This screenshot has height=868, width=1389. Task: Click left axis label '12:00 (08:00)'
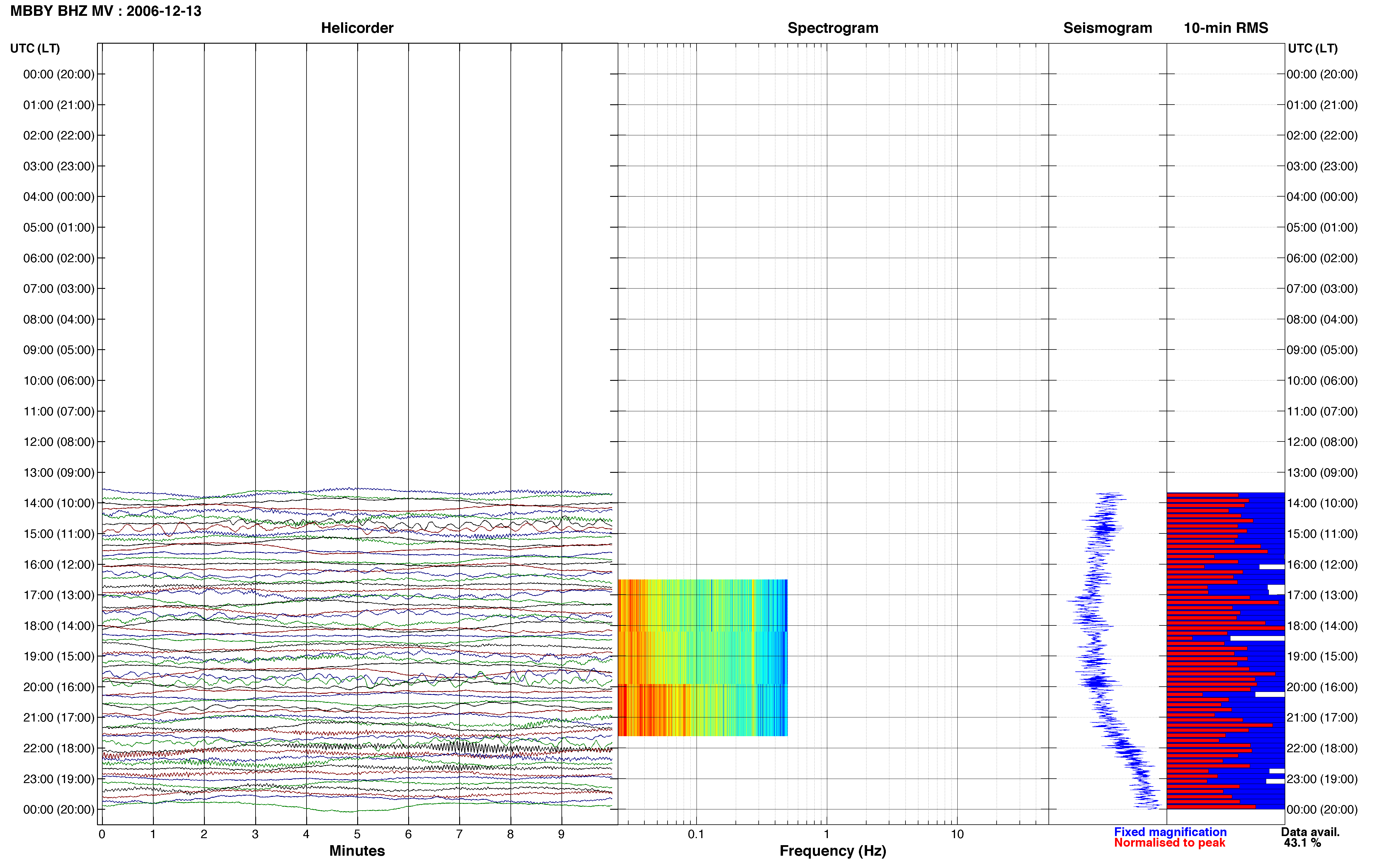[59, 442]
